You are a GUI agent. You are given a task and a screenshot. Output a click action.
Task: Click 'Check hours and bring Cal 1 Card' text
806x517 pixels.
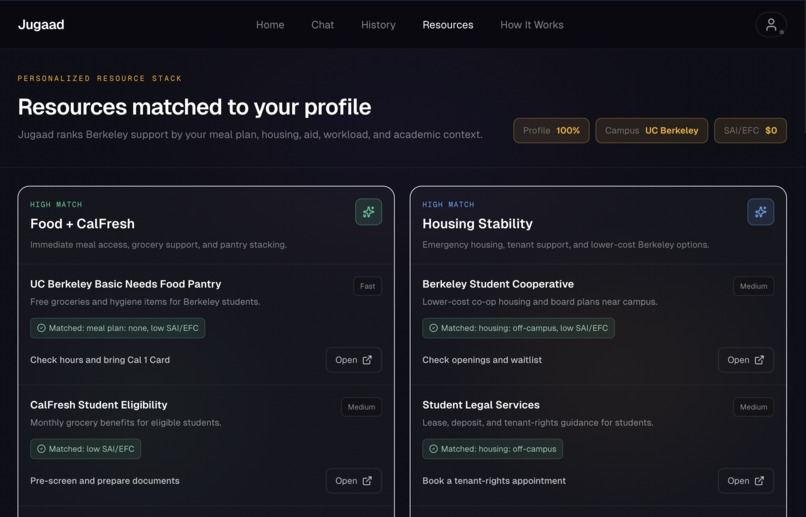[x=100, y=360]
